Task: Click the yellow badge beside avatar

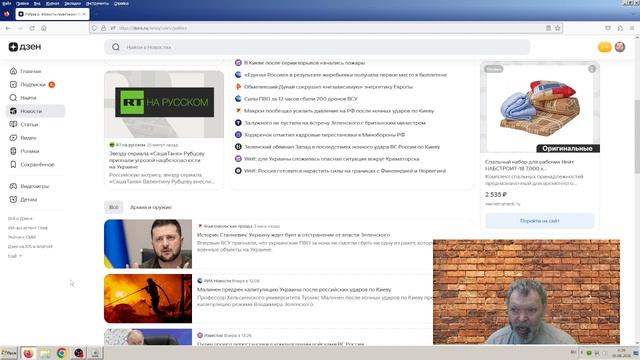Action: pyautogui.click(x=604, y=47)
